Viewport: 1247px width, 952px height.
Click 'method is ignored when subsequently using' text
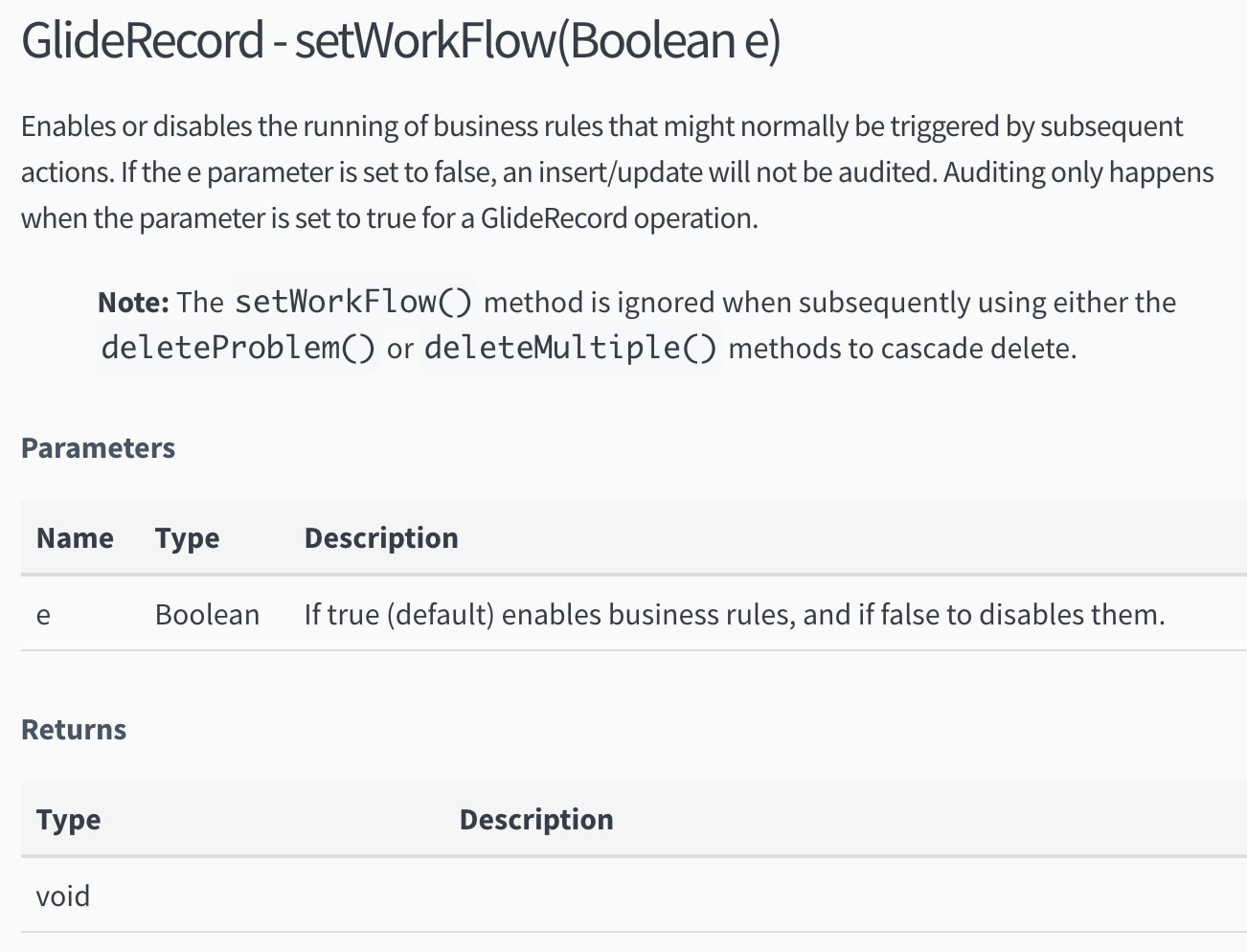pos(765,303)
